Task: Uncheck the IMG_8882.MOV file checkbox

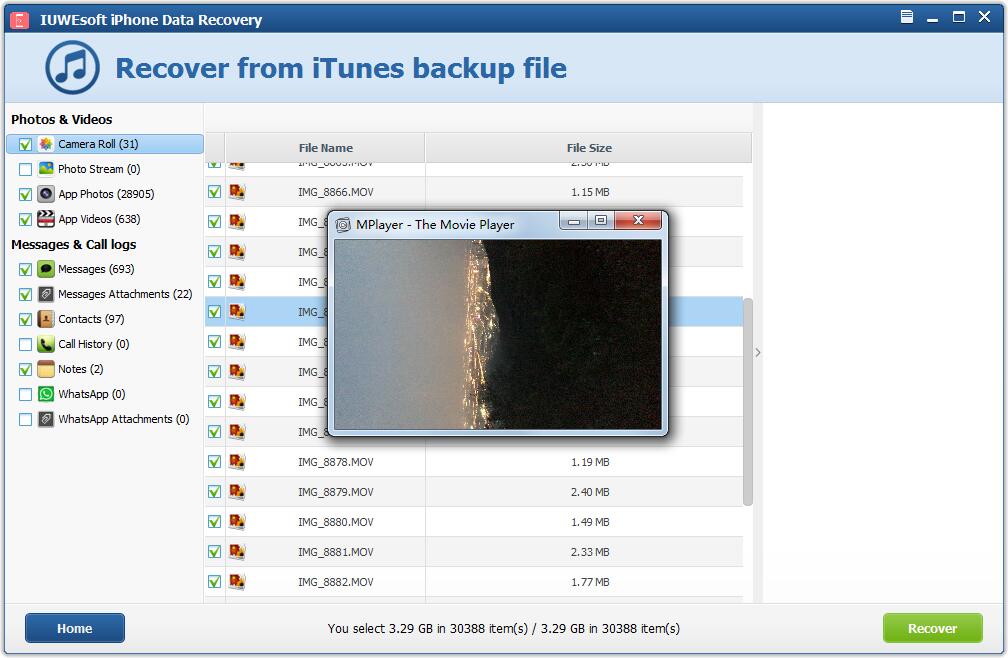Action: (x=215, y=582)
